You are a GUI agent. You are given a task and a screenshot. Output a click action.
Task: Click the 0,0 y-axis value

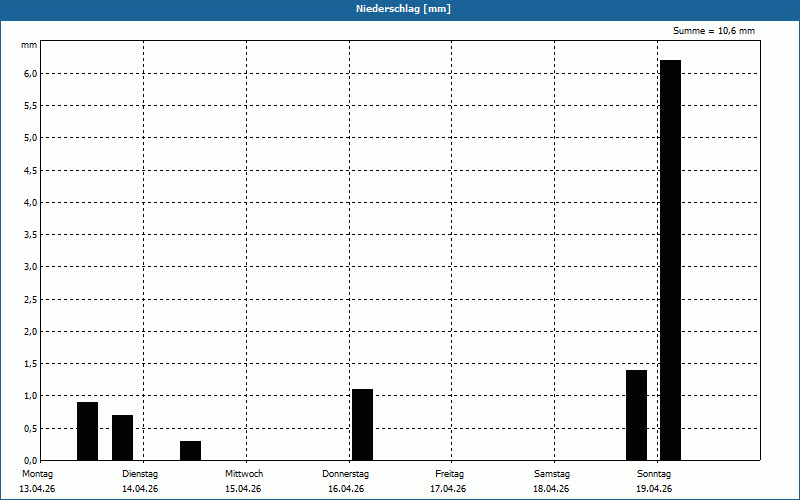[31, 460]
